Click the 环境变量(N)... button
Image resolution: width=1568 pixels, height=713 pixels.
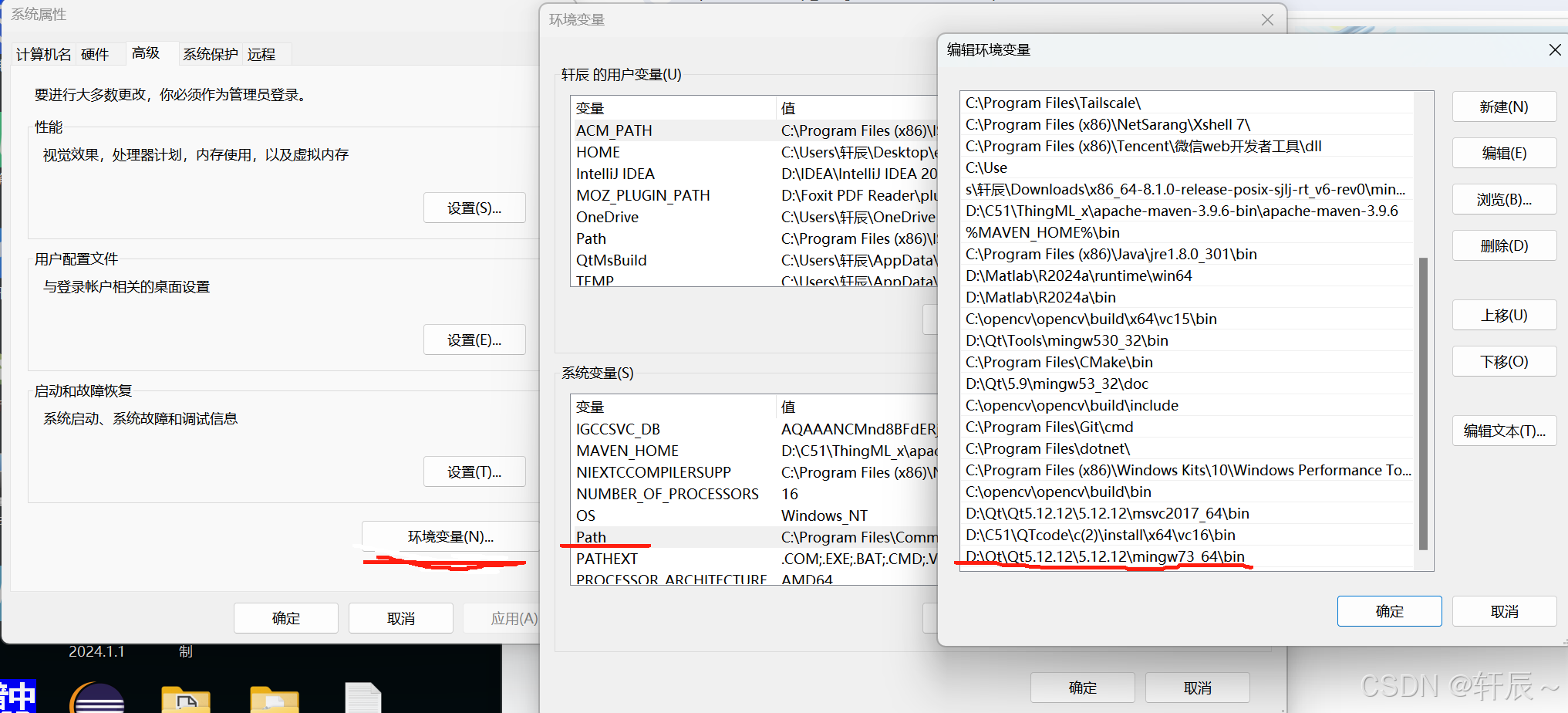point(450,536)
